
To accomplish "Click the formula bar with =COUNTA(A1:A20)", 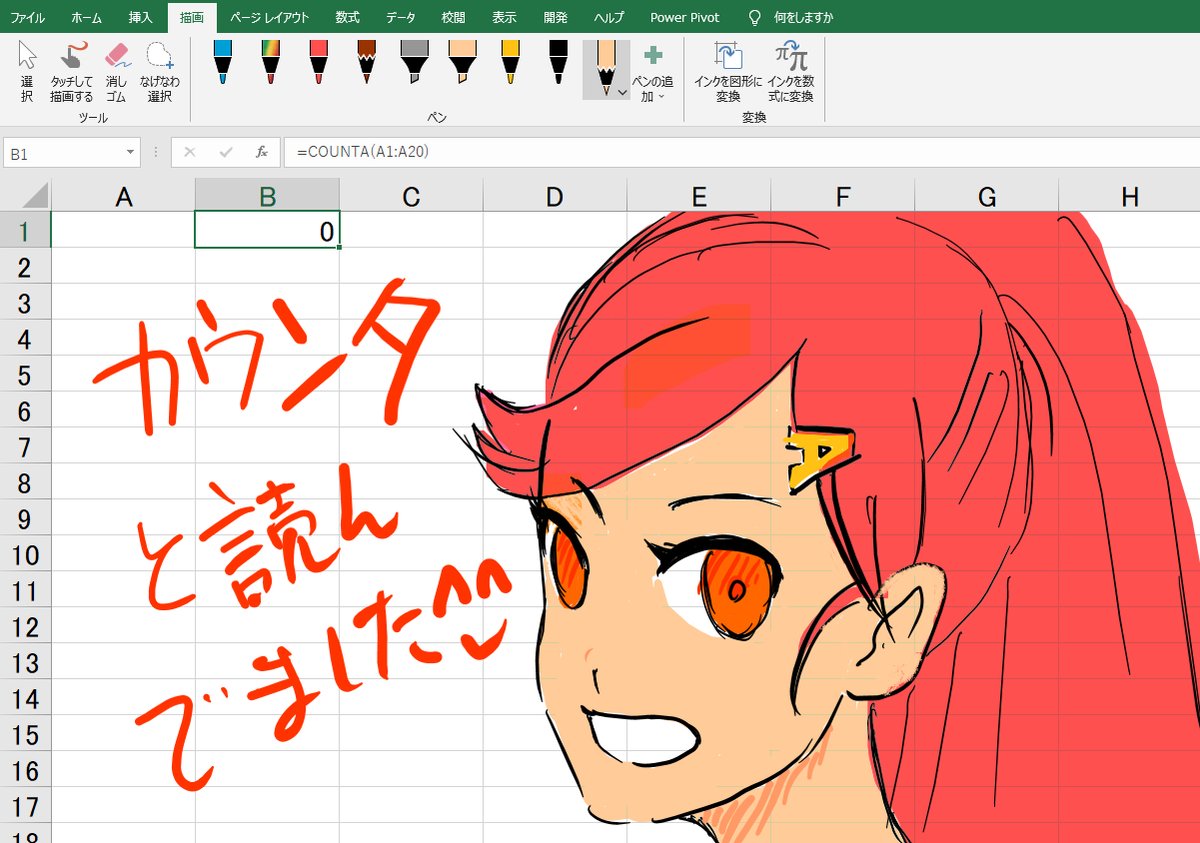I will pyautogui.click(x=742, y=153).
